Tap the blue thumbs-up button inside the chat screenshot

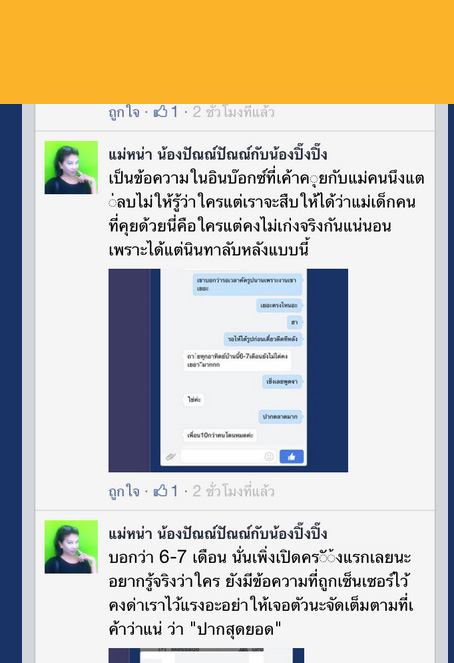[x=291, y=457]
